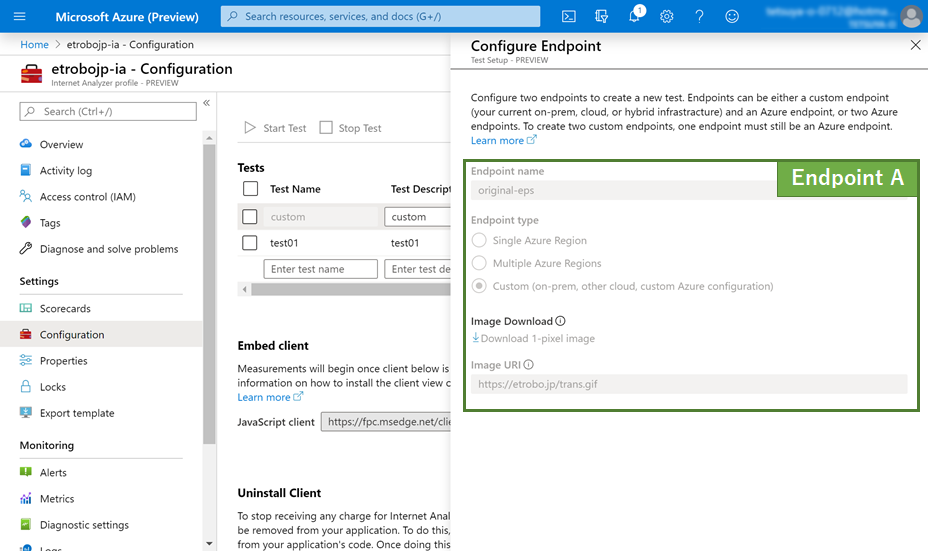Open the Azure portal hamburger menu
The image size is (928, 551).
point(20,17)
